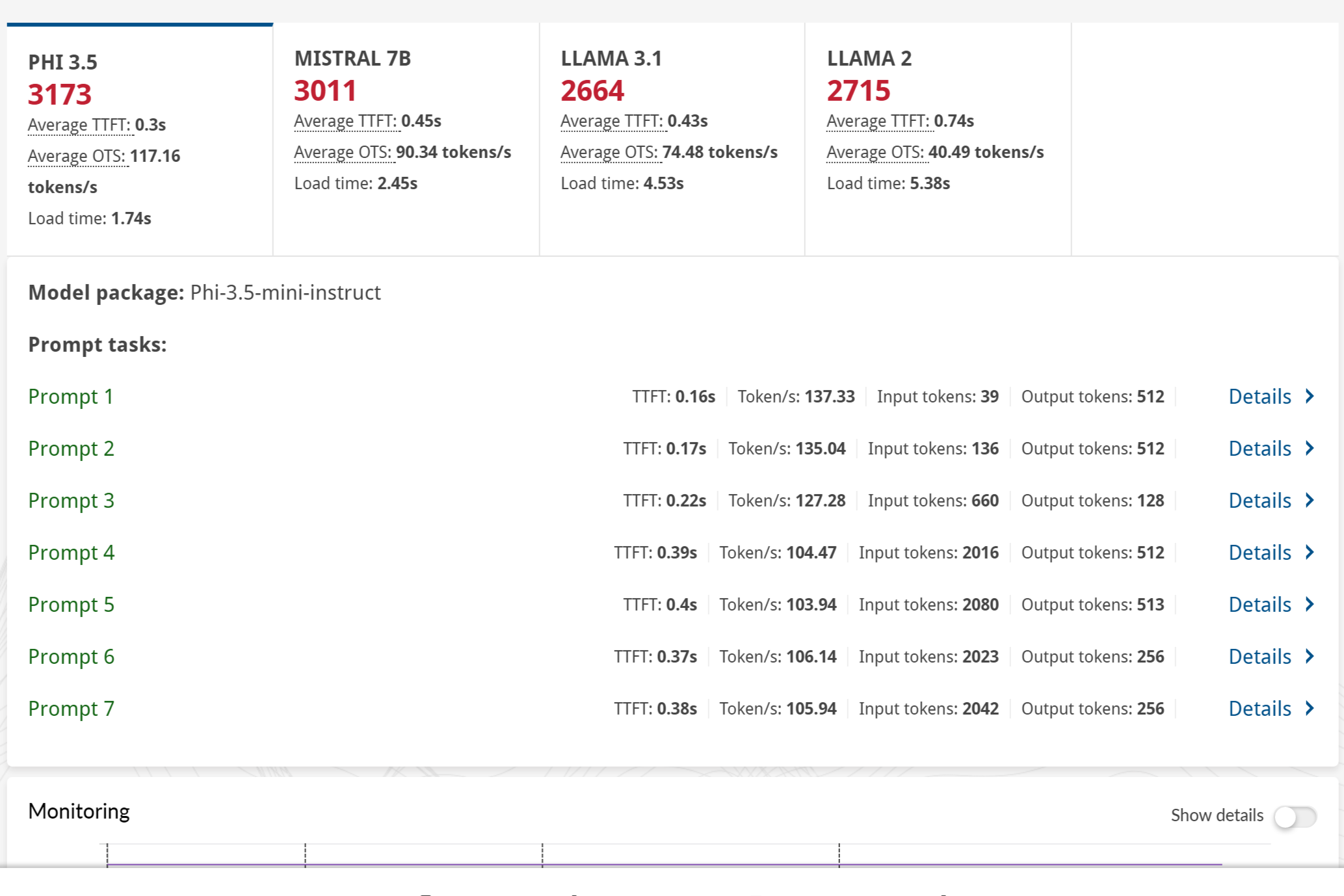
Task: Click the Mistral 7B score 3011
Action: (325, 90)
